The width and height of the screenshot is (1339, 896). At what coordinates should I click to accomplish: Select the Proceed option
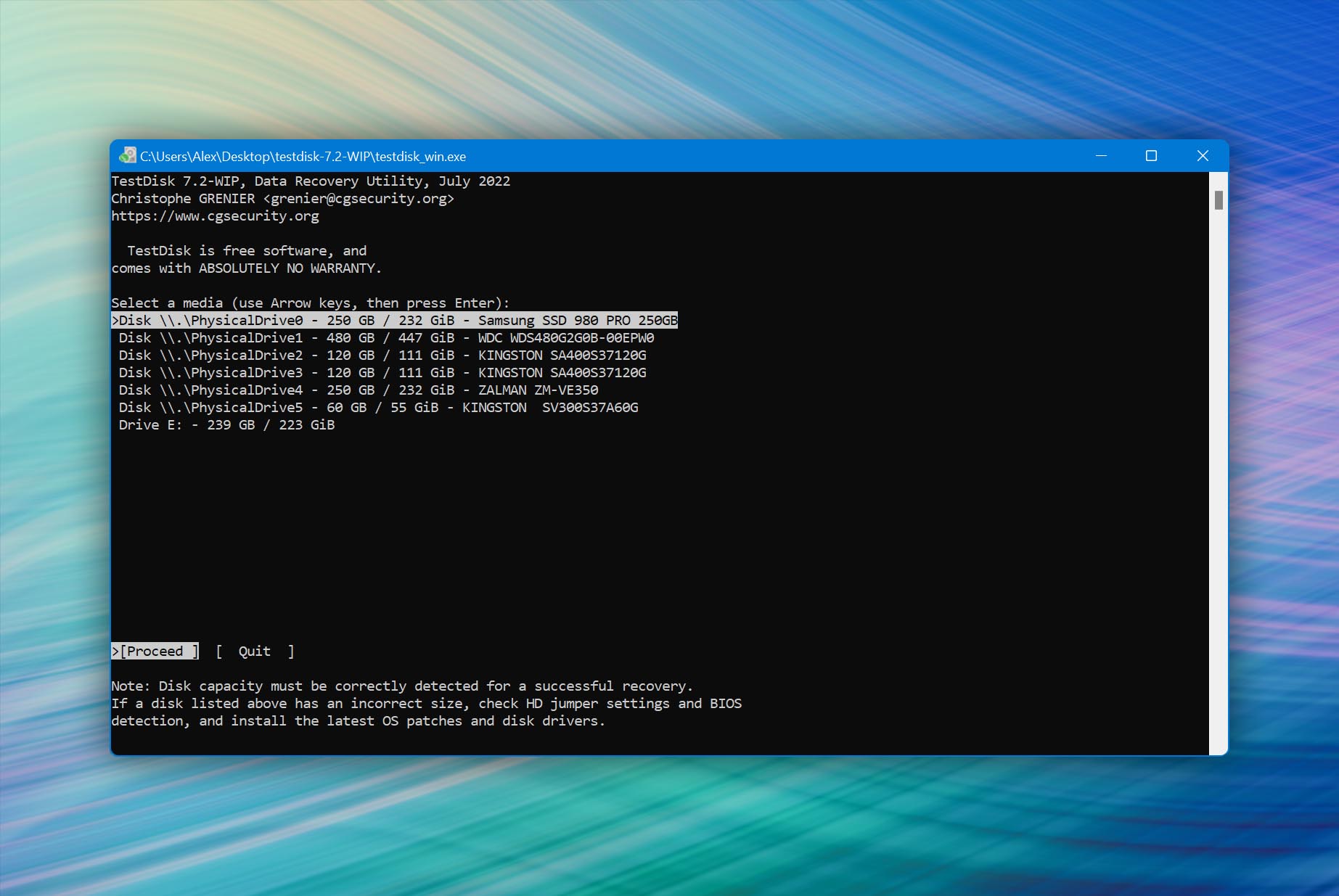tap(155, 651)
